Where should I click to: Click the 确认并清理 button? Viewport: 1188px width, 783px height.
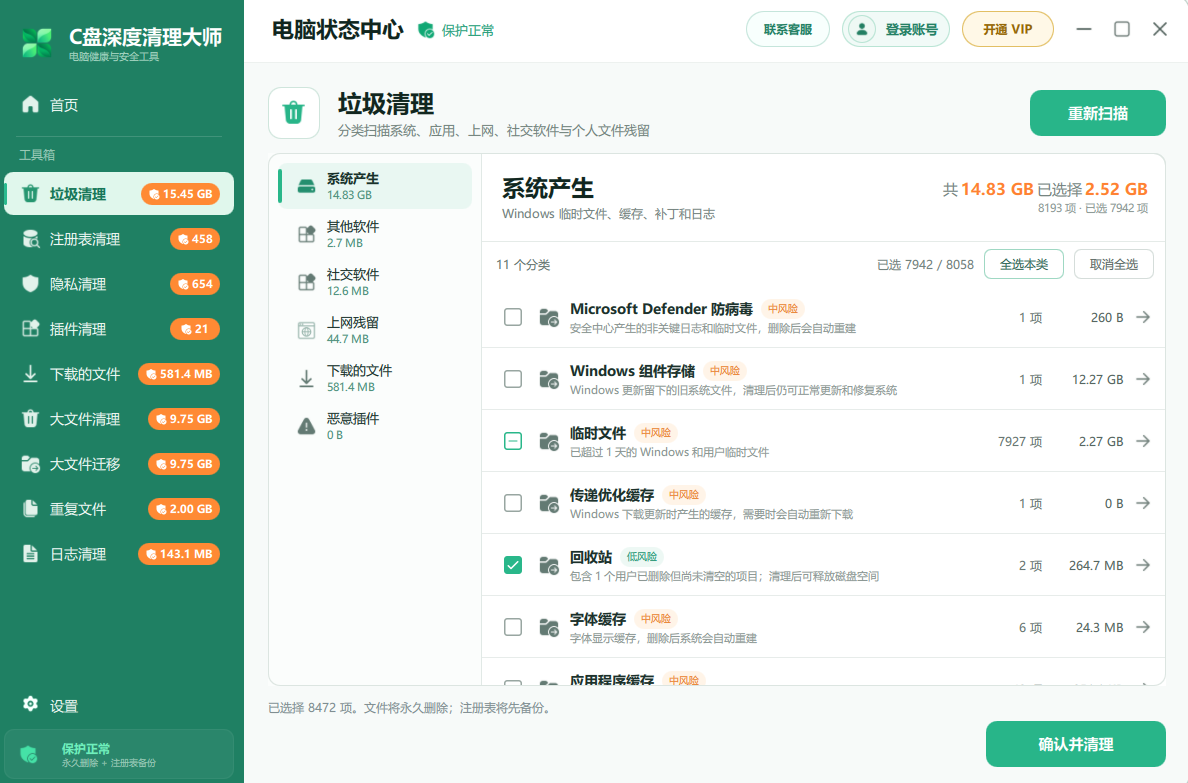1075,744
